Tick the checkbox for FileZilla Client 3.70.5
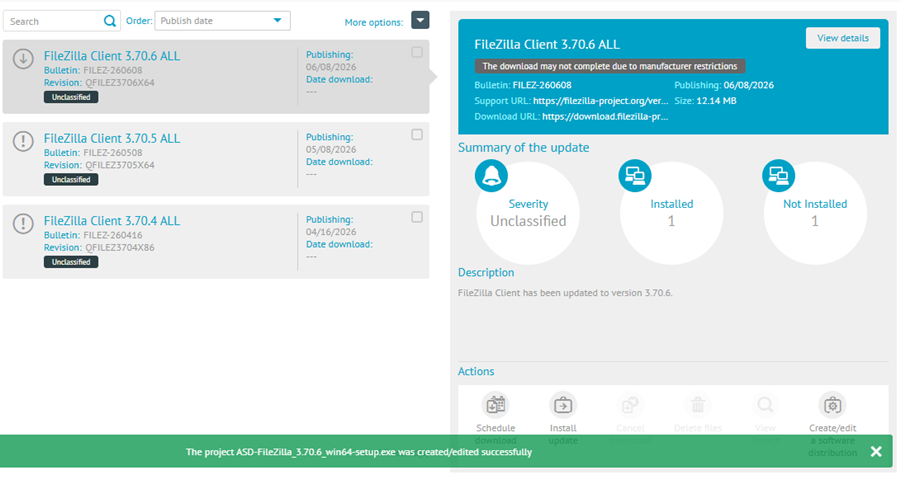This screenshot has height=479, width=900. pyautogui.click(x=417, y=135)
